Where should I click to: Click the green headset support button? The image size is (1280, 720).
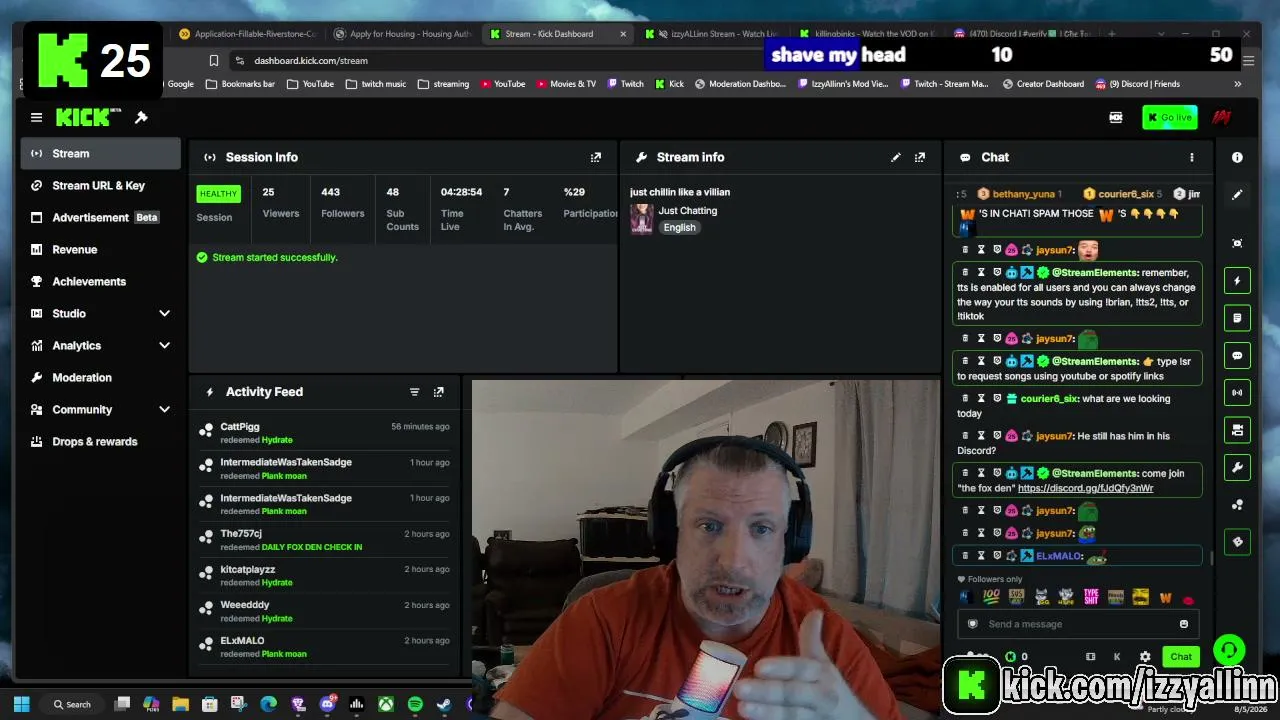pos(1229,651)
